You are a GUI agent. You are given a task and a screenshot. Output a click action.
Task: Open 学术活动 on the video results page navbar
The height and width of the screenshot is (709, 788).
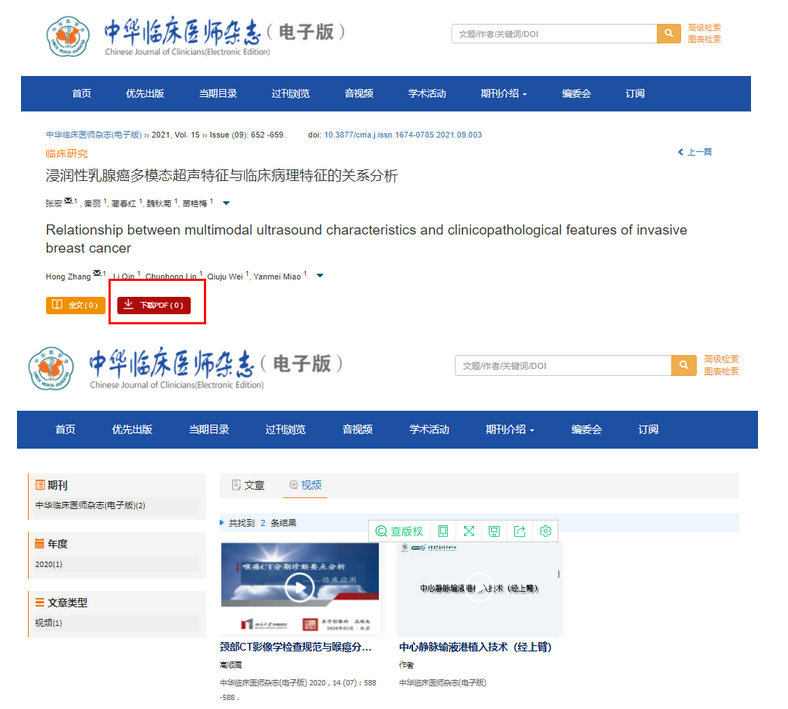[429, 429]
